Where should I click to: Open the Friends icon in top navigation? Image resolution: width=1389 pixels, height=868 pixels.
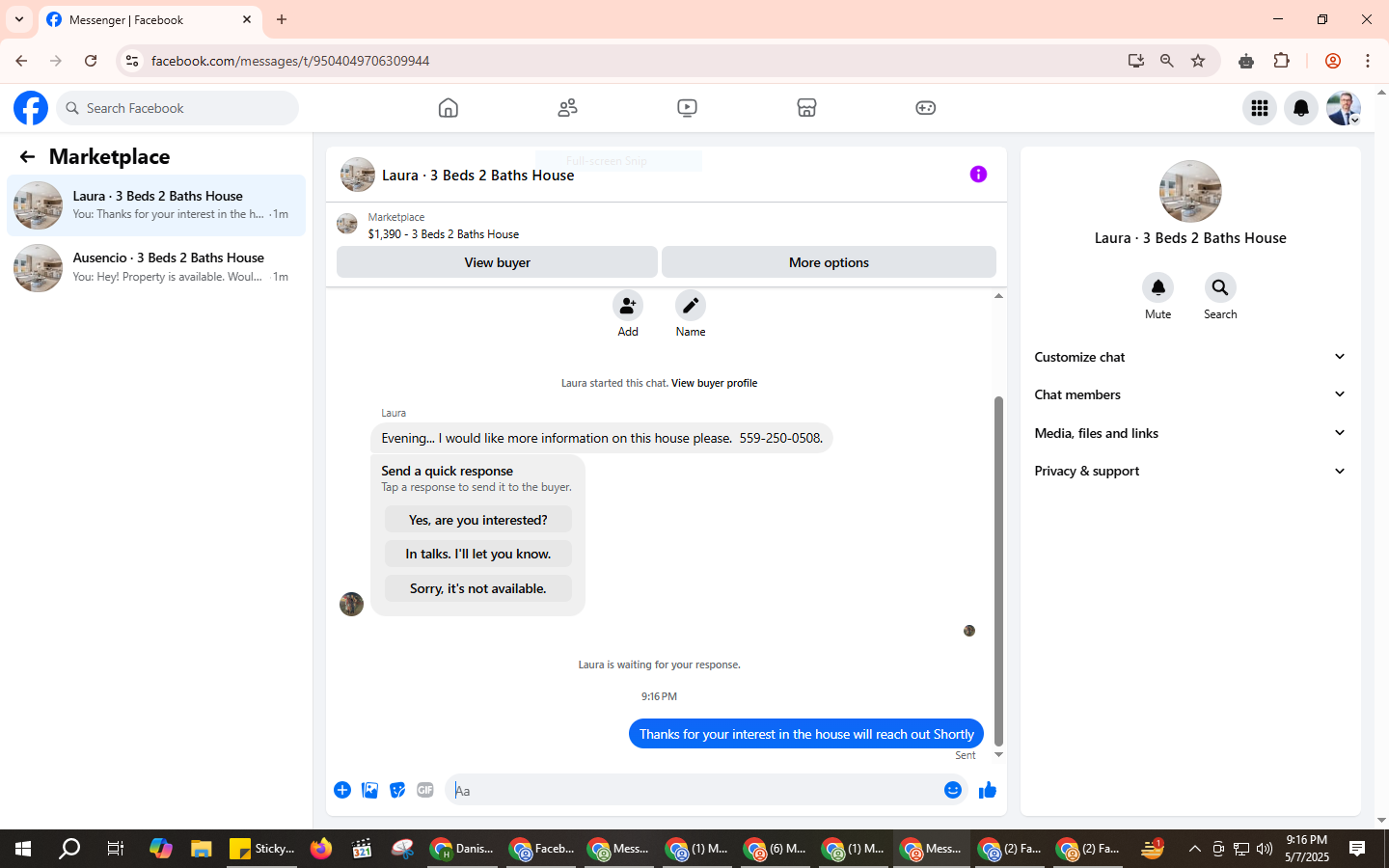pos(567,108)
